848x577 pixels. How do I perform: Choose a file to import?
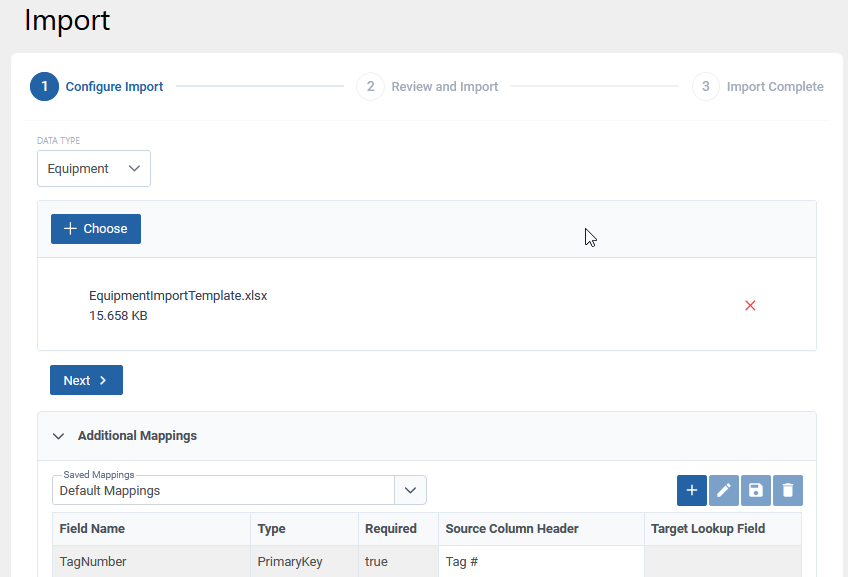coord(95,228)
